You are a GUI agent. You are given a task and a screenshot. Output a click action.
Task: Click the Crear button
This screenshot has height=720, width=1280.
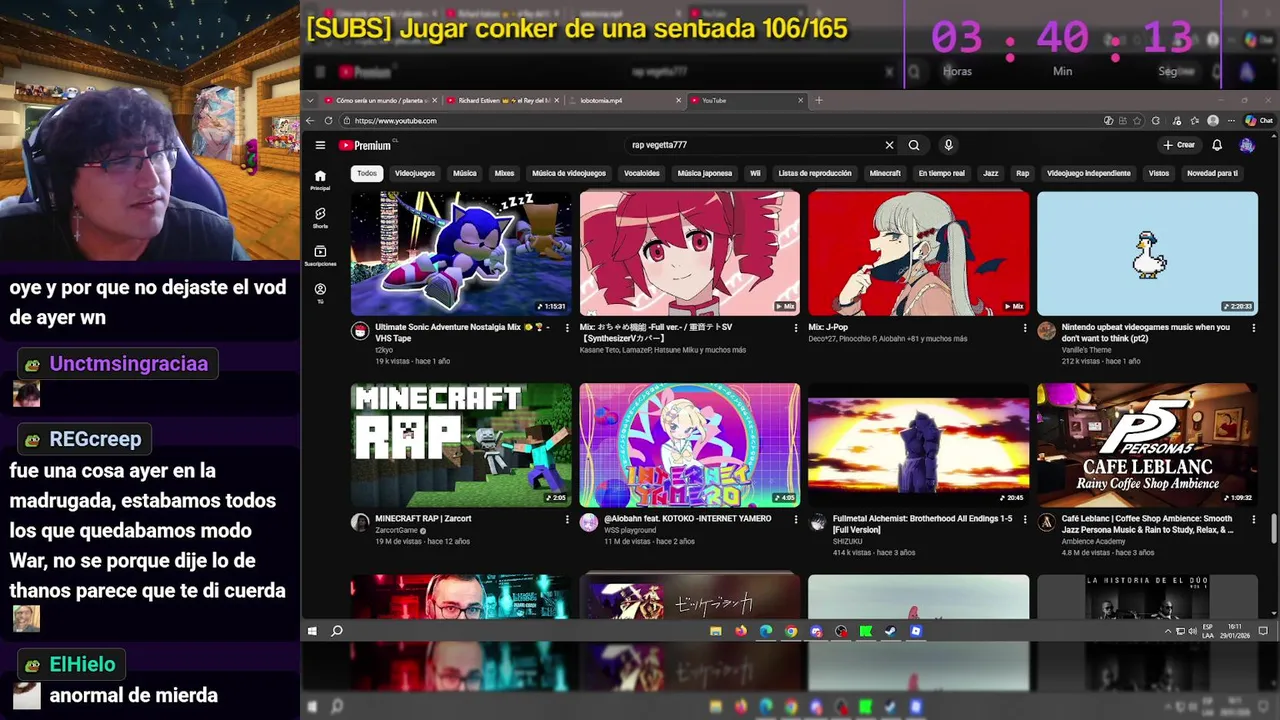tap(1179, 145)
